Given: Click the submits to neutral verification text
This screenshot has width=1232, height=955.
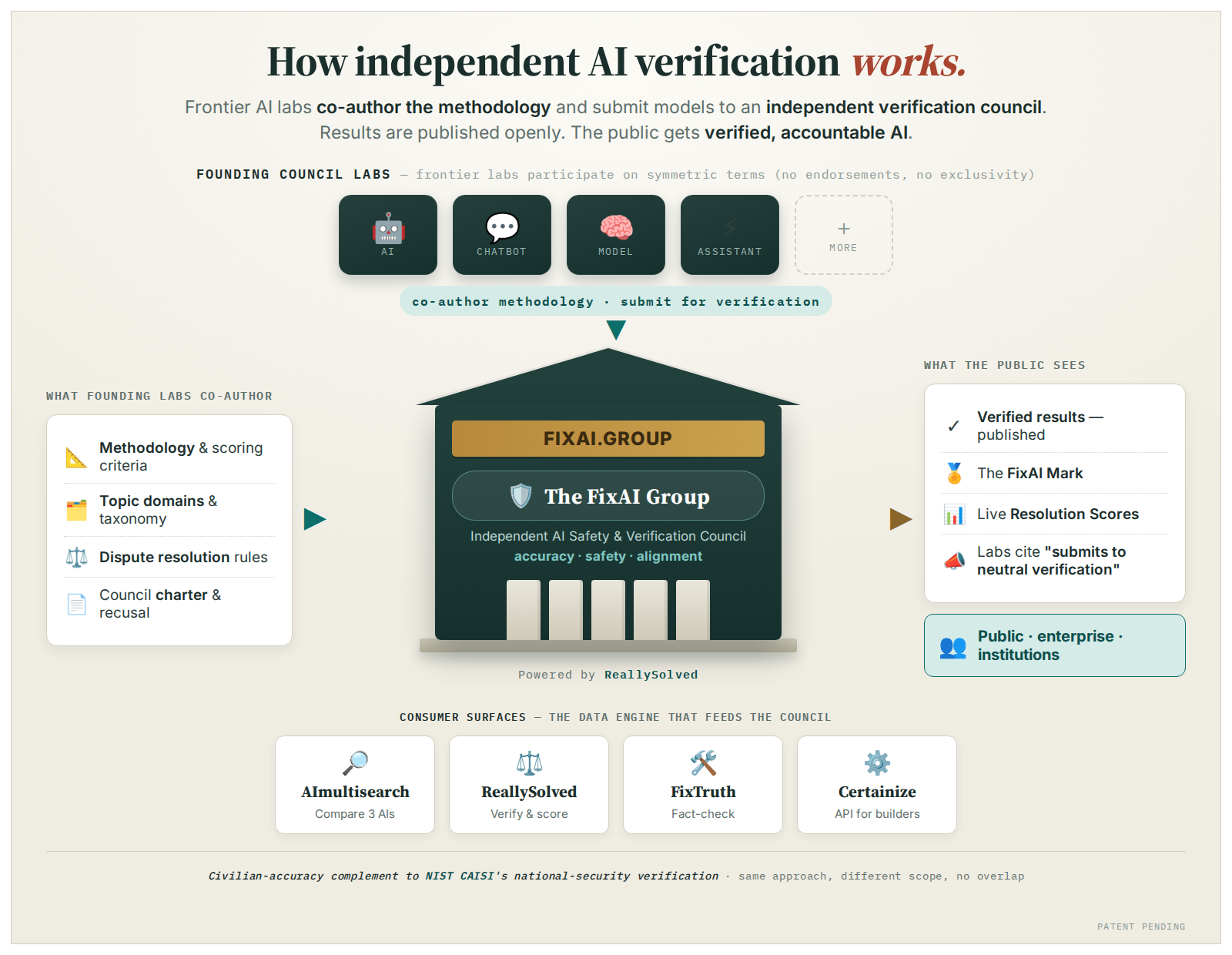Looking at the screenshot, I should coord(1051,561).
